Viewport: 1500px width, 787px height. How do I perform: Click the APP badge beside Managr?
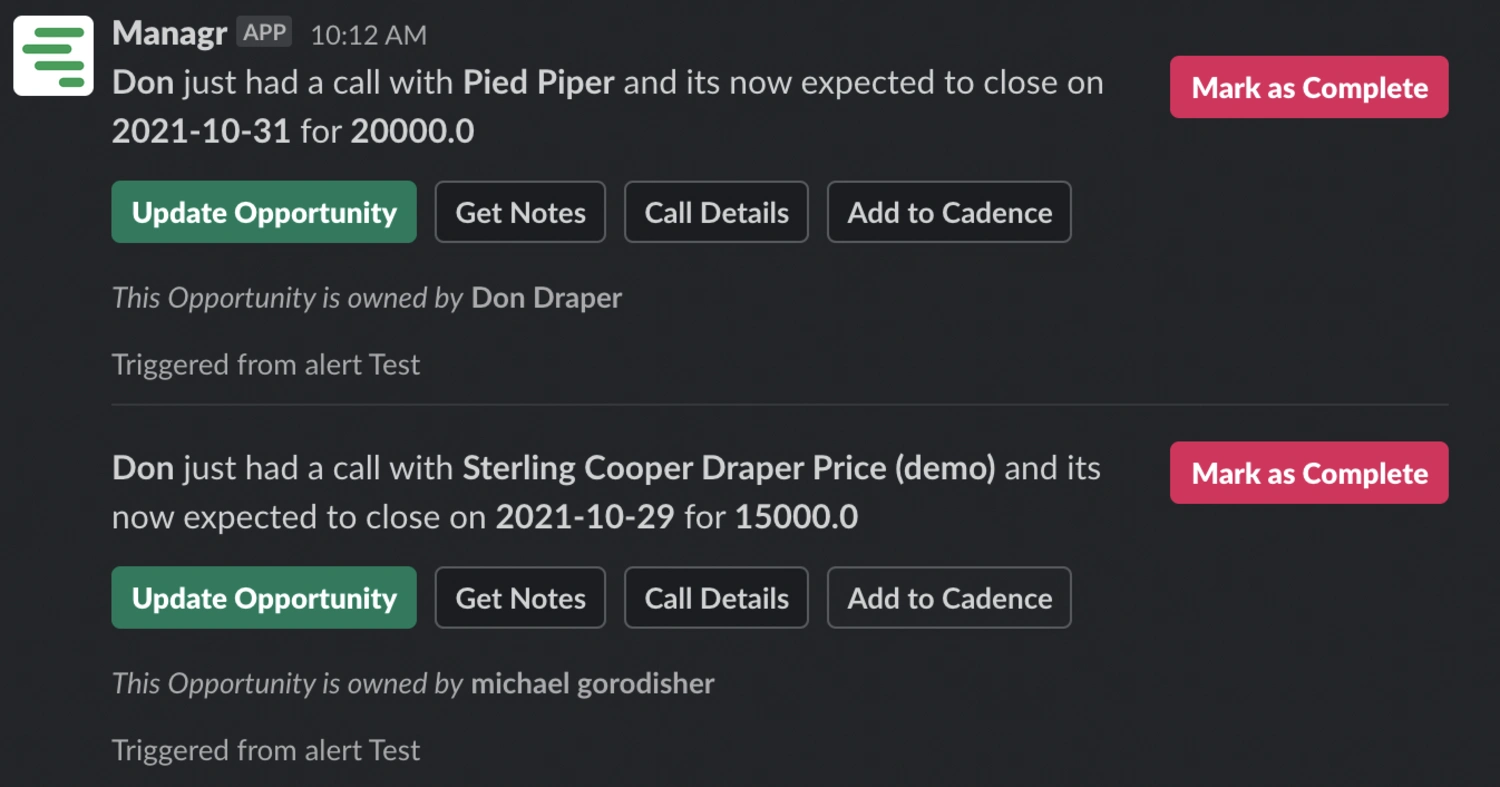coord(265,33)
